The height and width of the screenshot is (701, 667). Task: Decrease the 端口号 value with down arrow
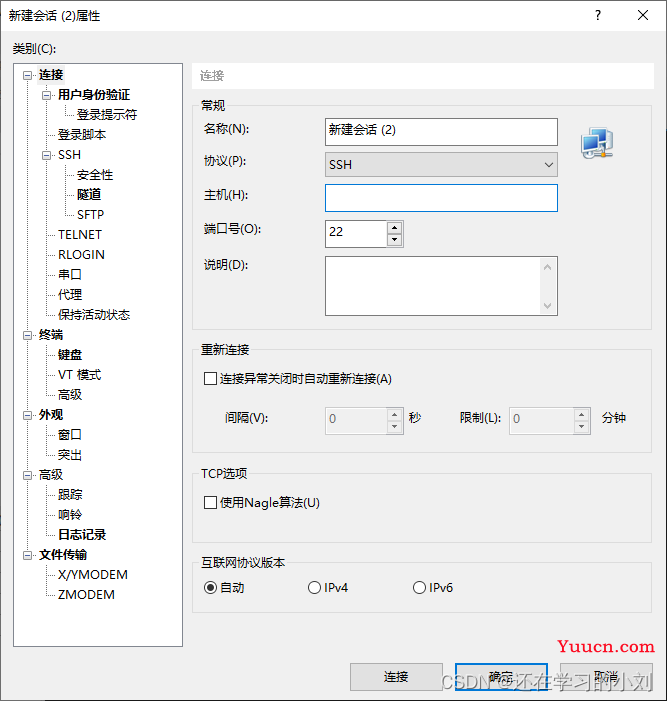[x=394, y=240]
